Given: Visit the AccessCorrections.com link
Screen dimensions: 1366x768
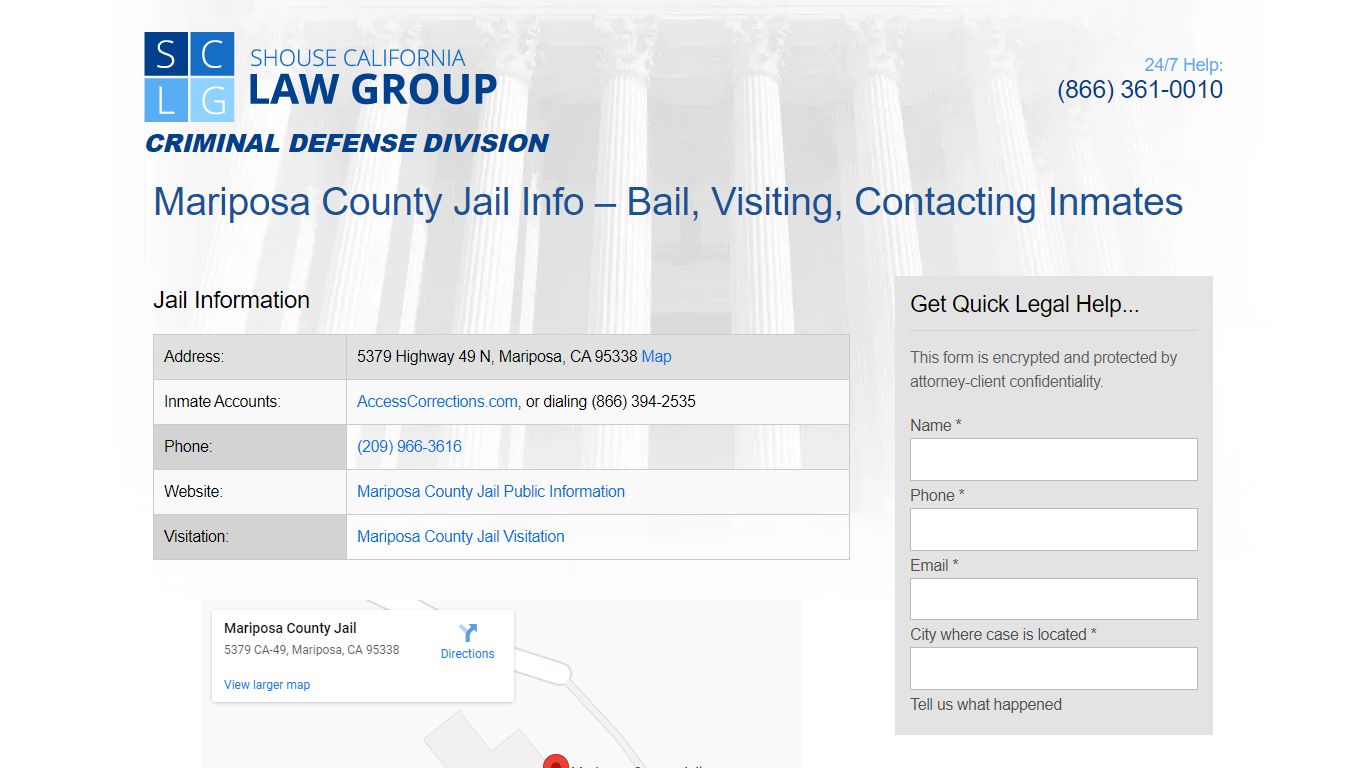Looking at the screenshot, I should tap(437, 401).
